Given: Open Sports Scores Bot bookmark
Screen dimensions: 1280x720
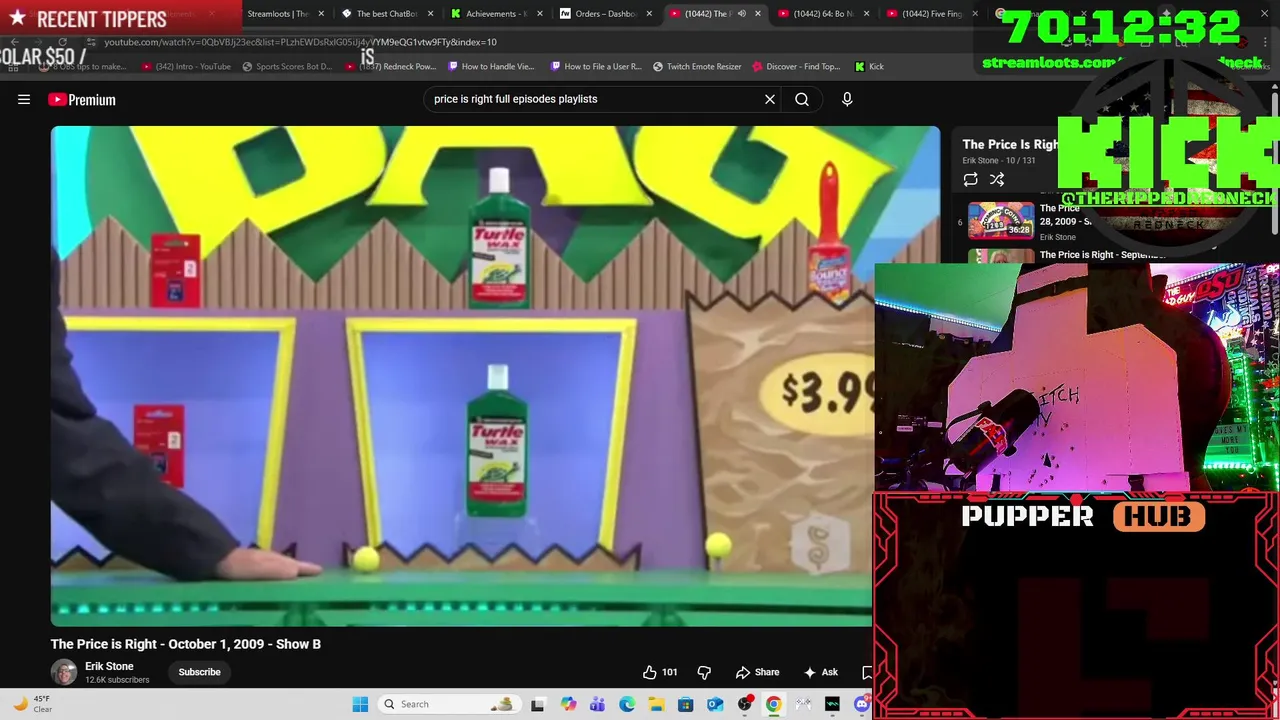Looking at the screenshot, I should point(287,66).
